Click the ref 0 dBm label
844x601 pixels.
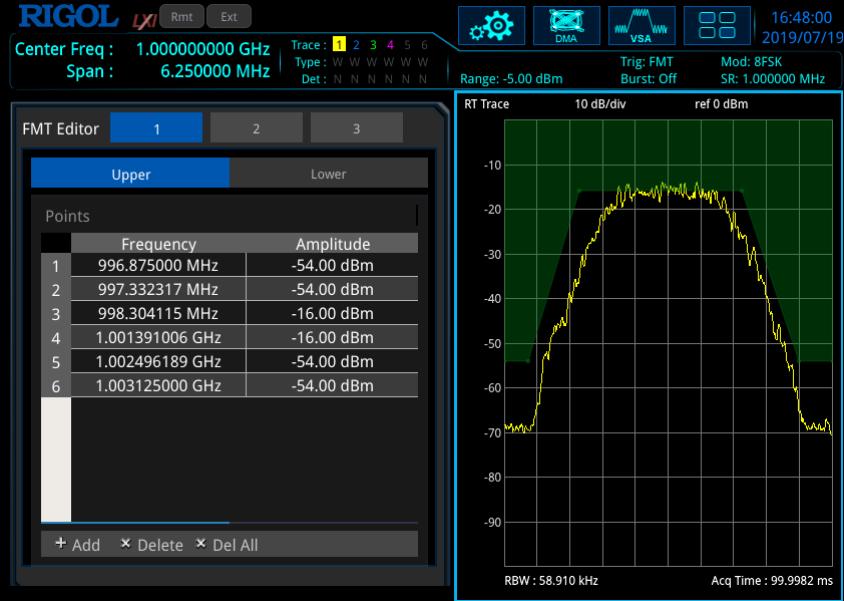pyautogui.click(x=721, y=104)
